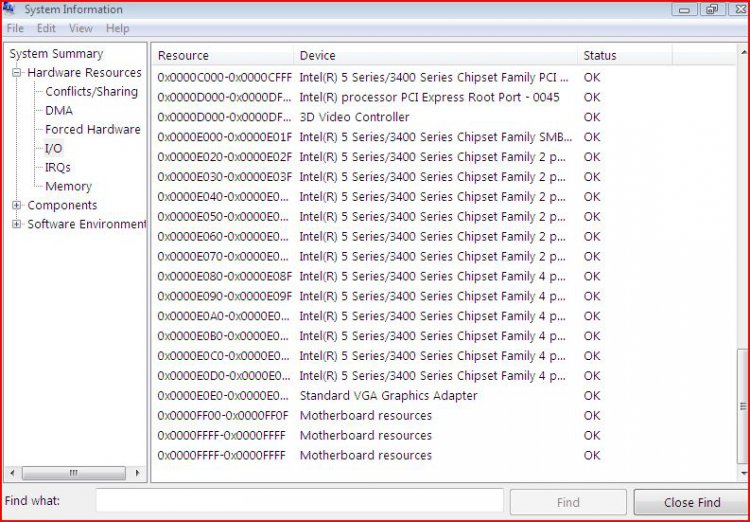750x522 pixels.
Task: Select the Standard VGA Graphics Adapter row
Action: click(445, 396)
